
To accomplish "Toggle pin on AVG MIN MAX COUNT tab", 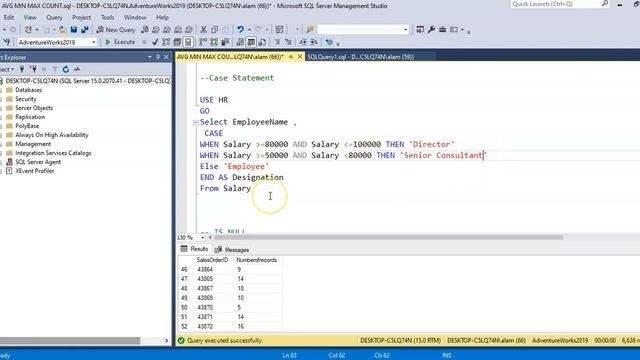I will [x=291, y=57].
